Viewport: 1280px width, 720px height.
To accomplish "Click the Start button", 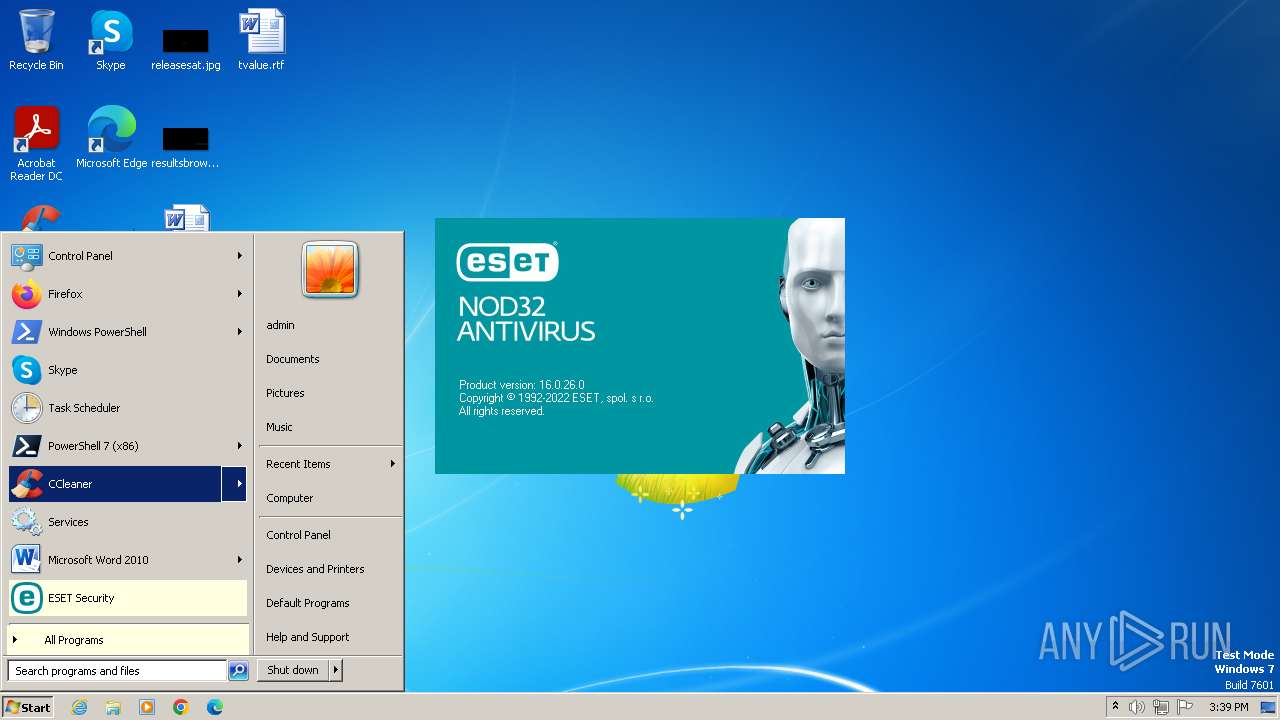I will (28, 707).
